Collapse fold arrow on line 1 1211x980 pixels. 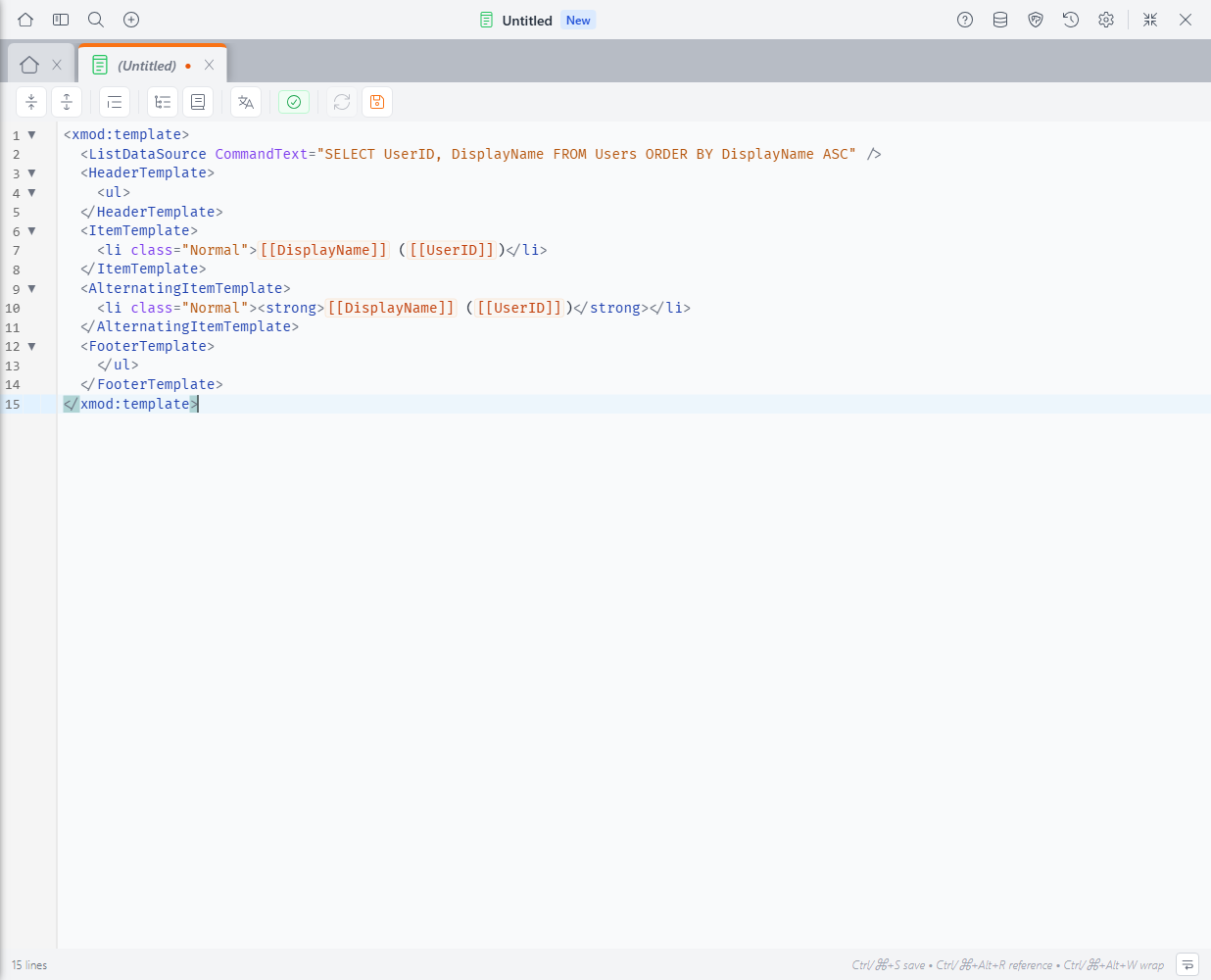click(x=31, y=135)
